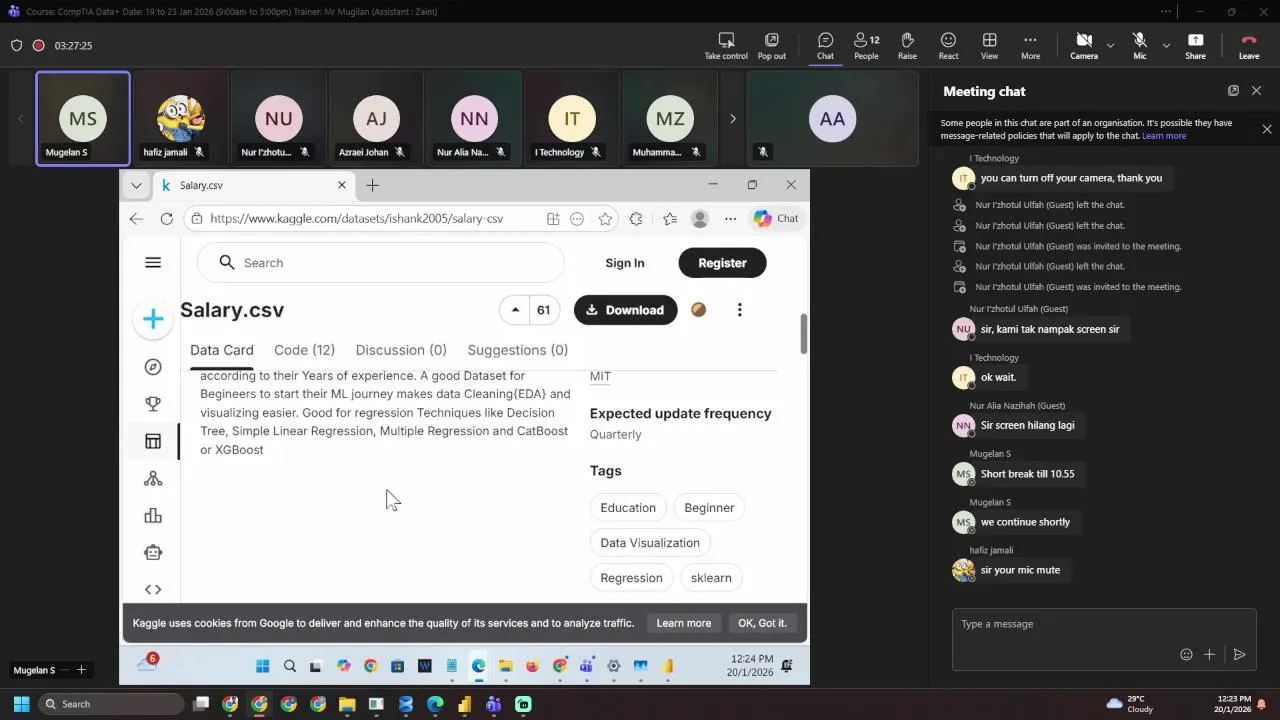This screenshot has width=1280, height=720.
Task: Select hafiz jamali participant tile
Action: point(181,118)
